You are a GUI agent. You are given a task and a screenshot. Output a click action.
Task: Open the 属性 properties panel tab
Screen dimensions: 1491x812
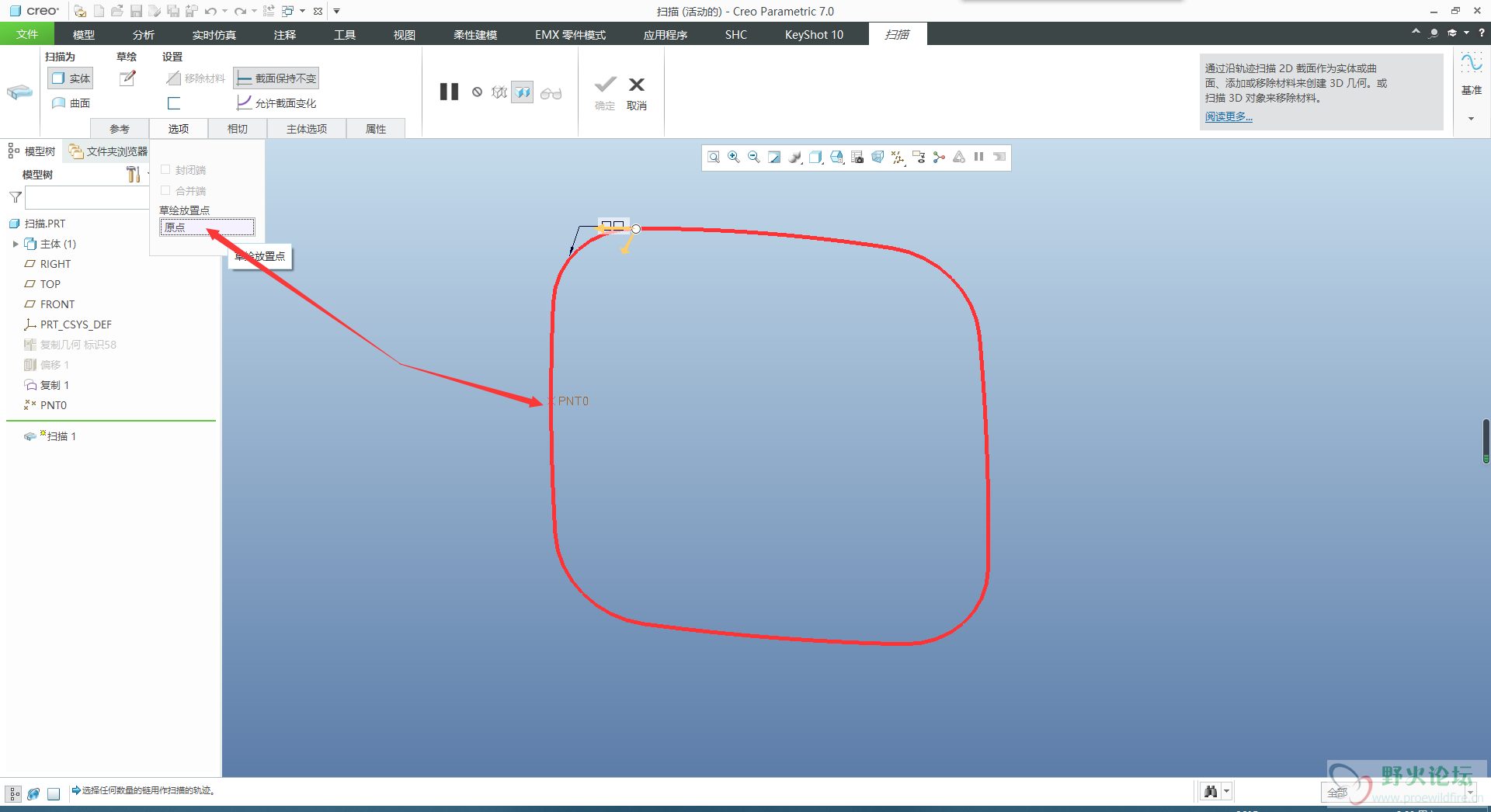click(376, 129)
